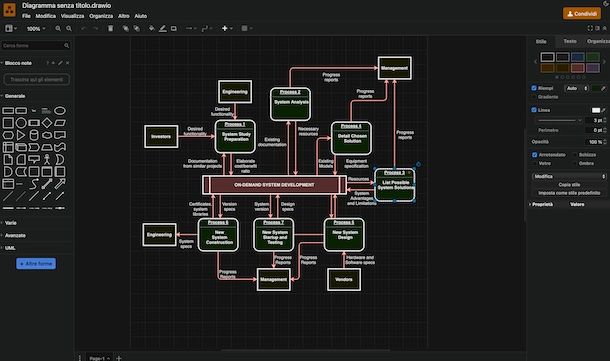The width and height of the screenshot is (610, 361).
Task: Enable the Schizzo checkbox
Action: tap(575, 155)
